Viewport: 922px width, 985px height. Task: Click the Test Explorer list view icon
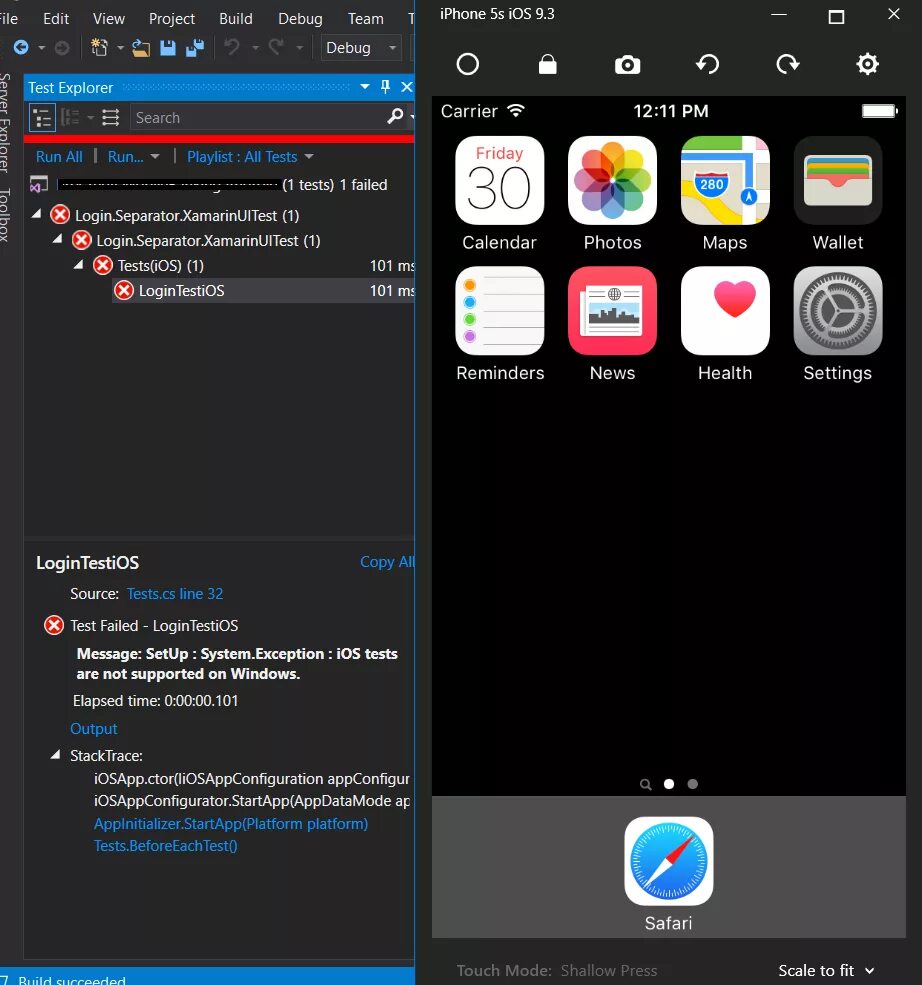pos(111,117)
